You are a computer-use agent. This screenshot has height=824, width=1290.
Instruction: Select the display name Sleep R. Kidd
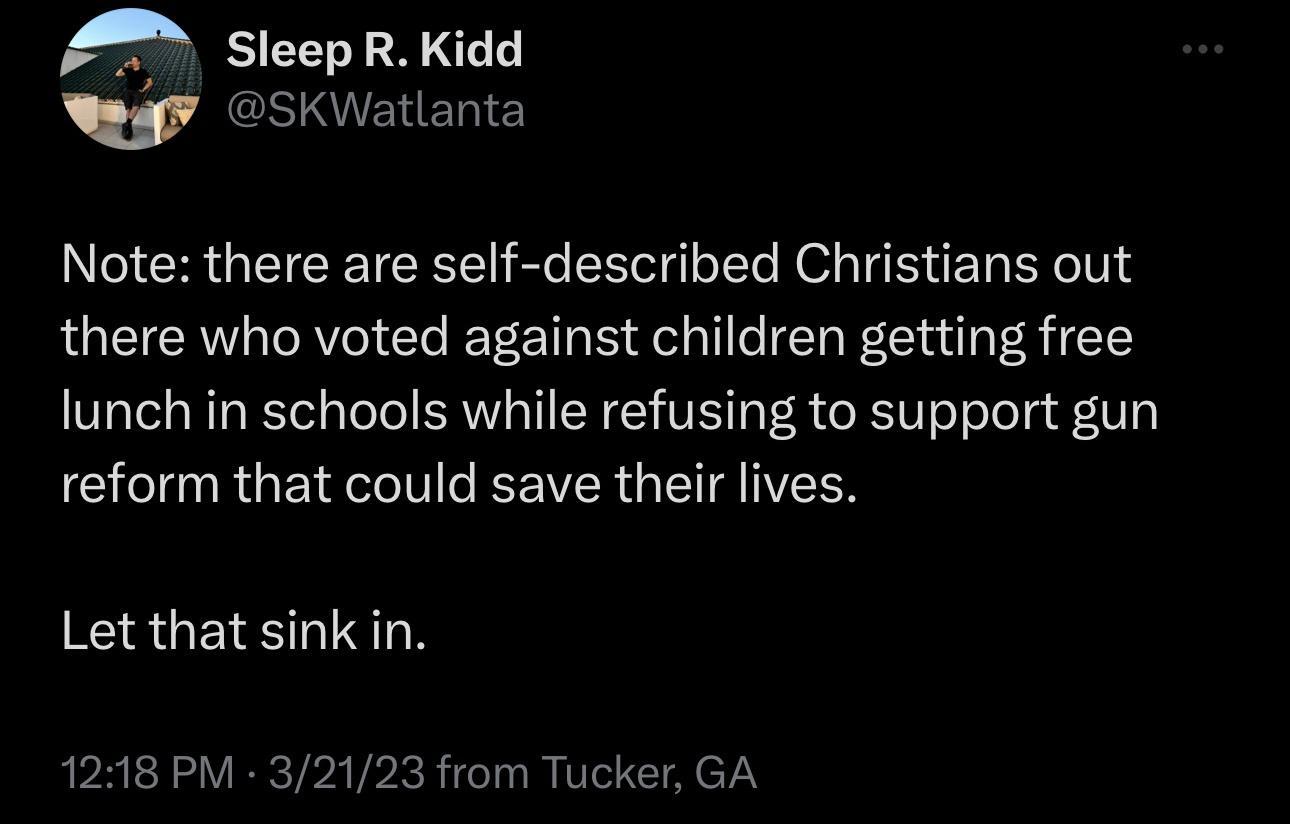[x=375, y=48]
